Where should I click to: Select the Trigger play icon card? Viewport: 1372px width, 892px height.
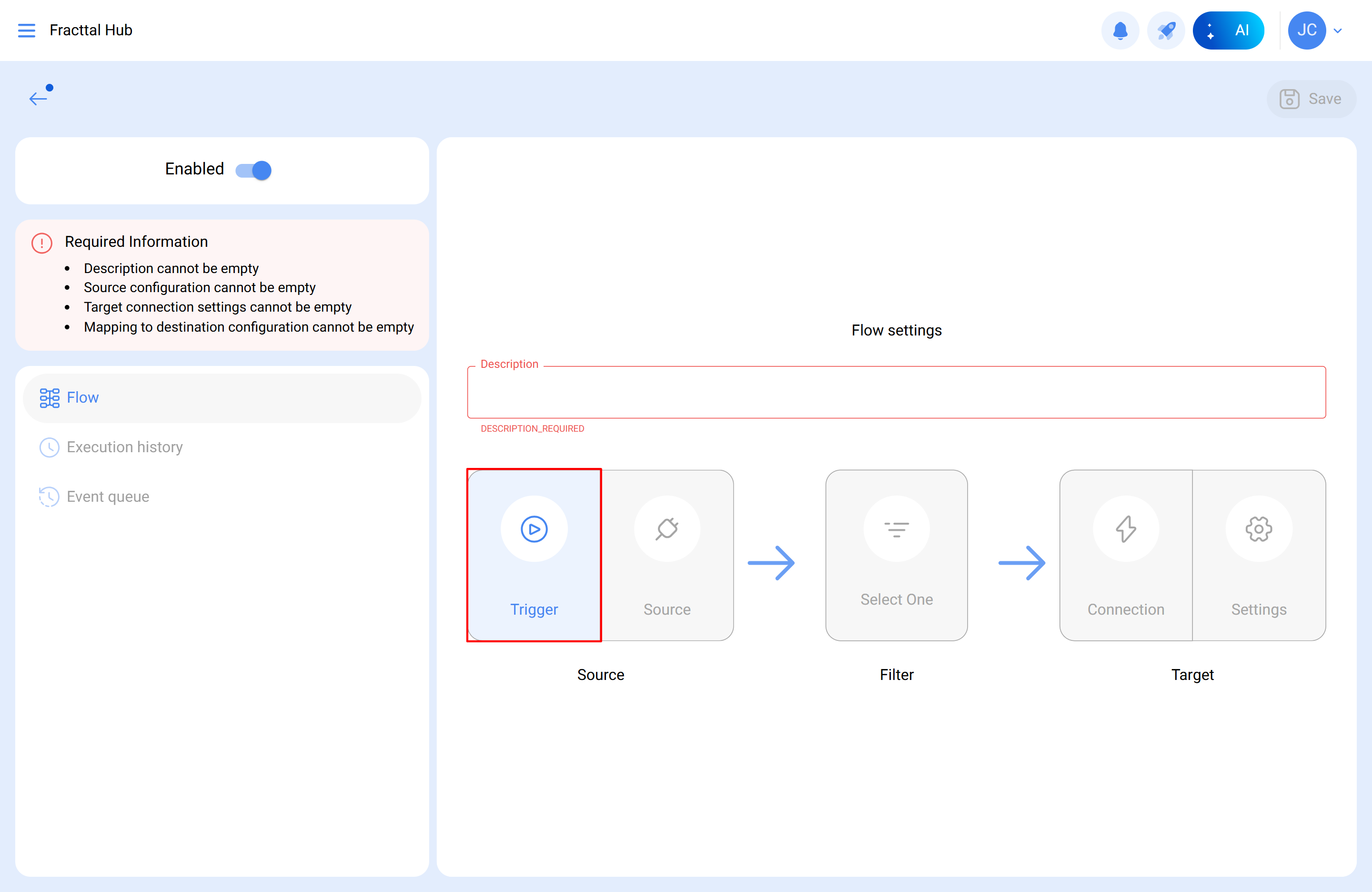click(x=534, y=555)
